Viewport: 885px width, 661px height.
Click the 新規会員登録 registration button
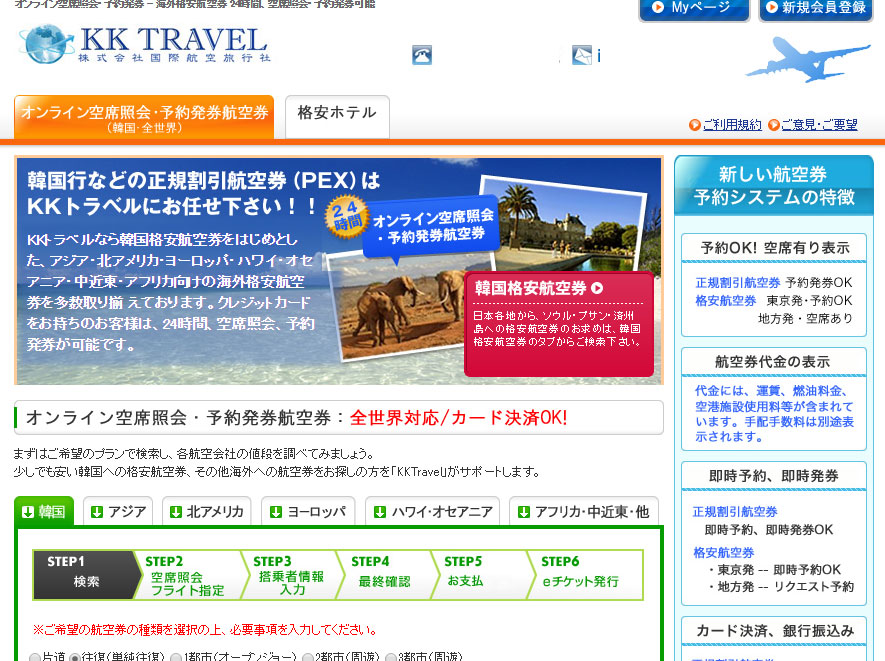pos(816,8)
